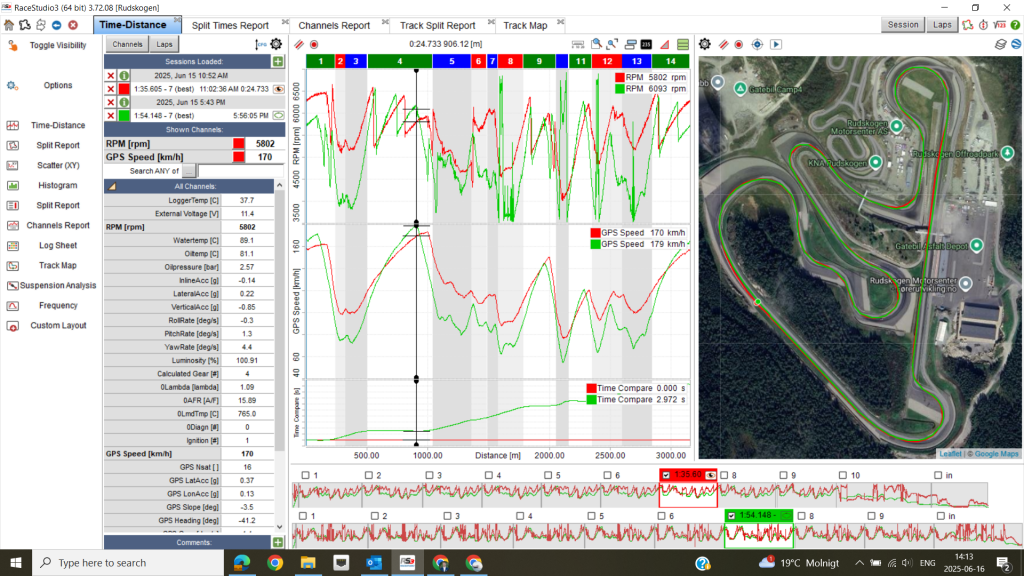
Task: Check lap 3 in the second session strip
Action: 447,516
